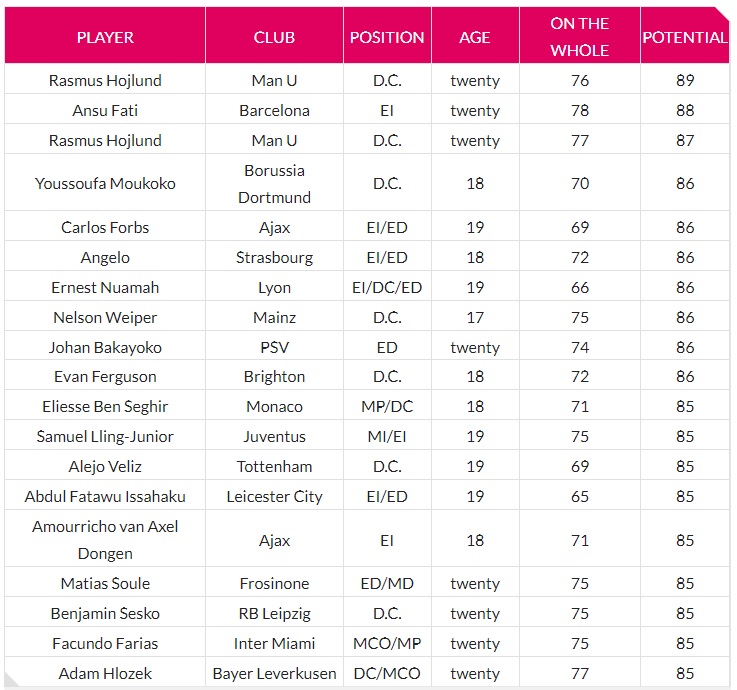Image resolution: width=737 pixels, height=690 pixels.
Task: Click Carlos Forbs player cell
Action: coord(105,227)
